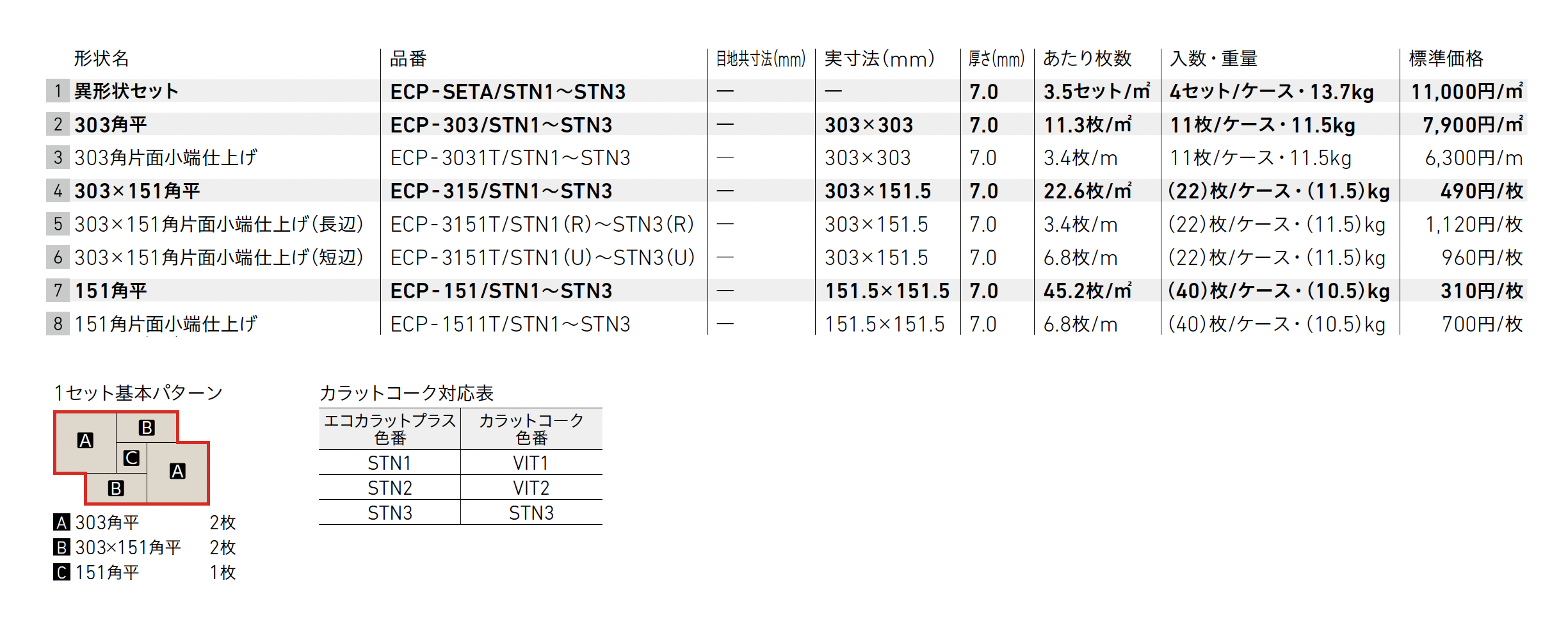Select the row number 8 badge beside 151角片面小端仕上げ
Image resolution: width=1568 pixels, height=640 pixels.
[58, 324]
